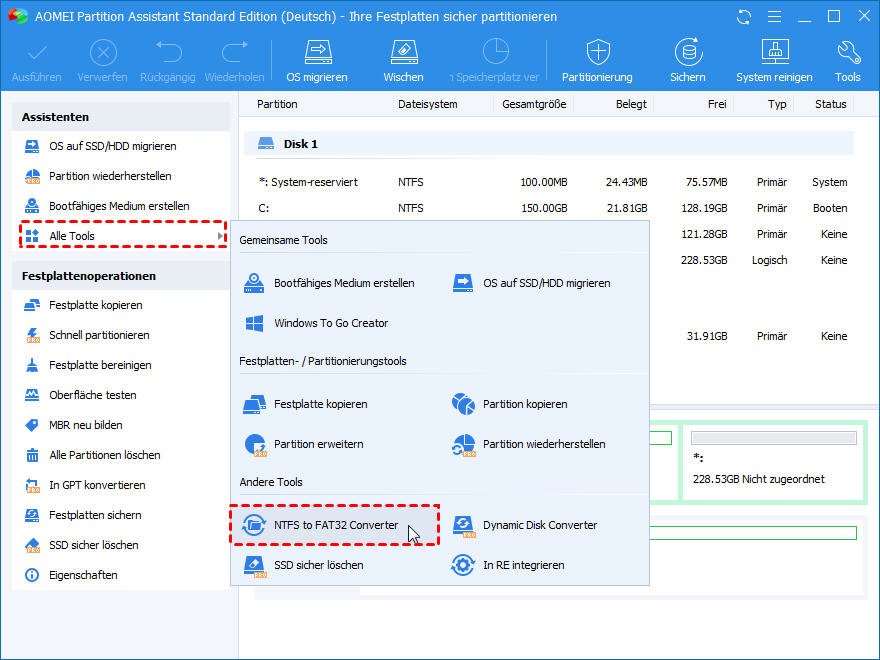Open Dynamic Disk Converter
Screen dimensions: 880x660
point(525,525)
